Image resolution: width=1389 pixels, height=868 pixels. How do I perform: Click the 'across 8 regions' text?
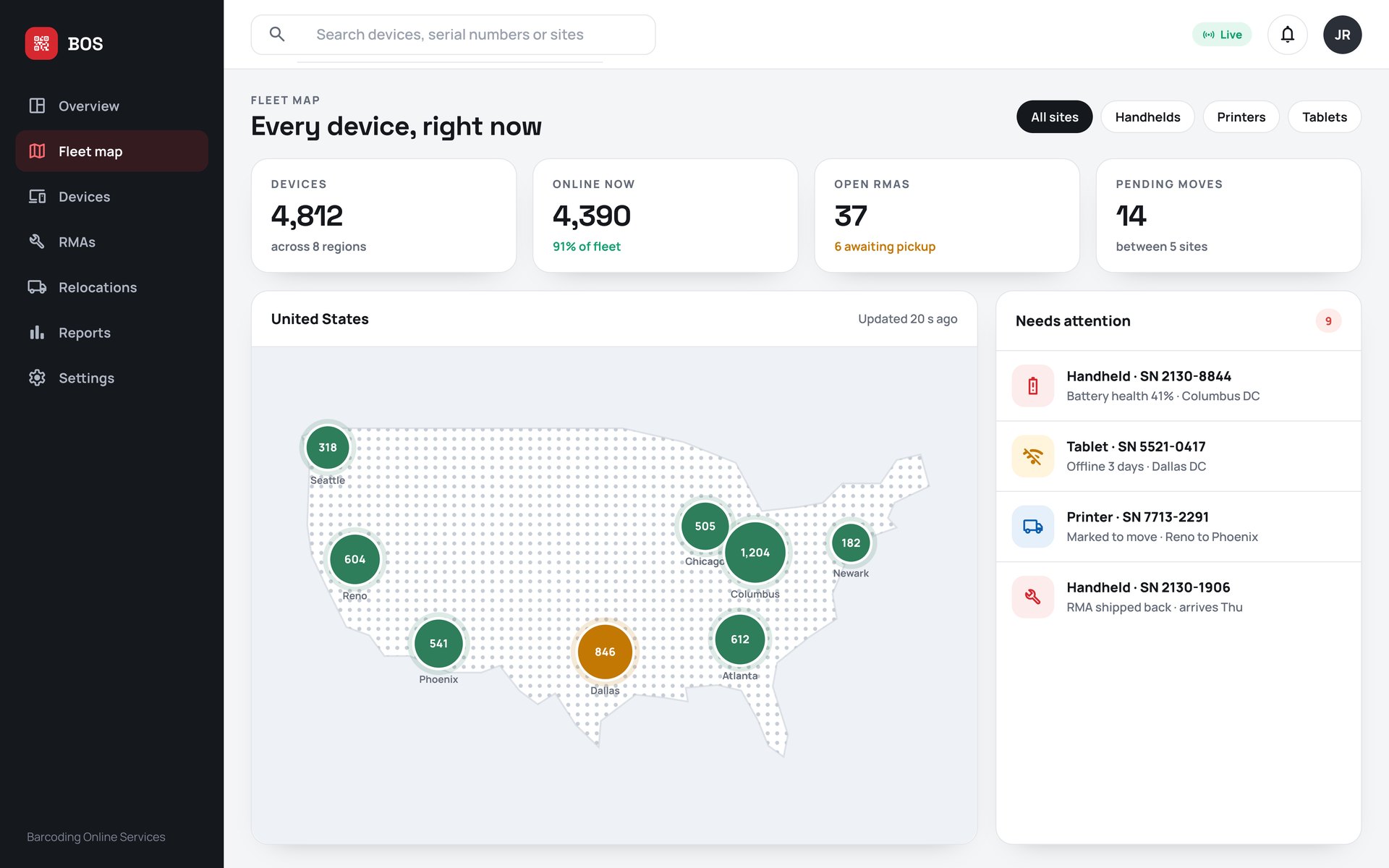(x=318, y=247)
